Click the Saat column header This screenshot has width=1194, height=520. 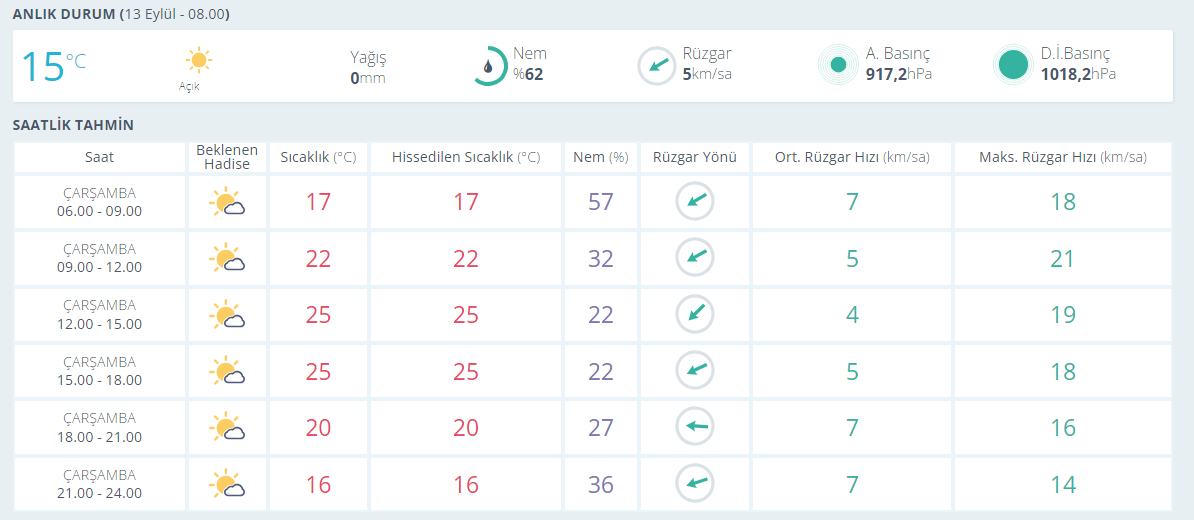click(100, 158)
